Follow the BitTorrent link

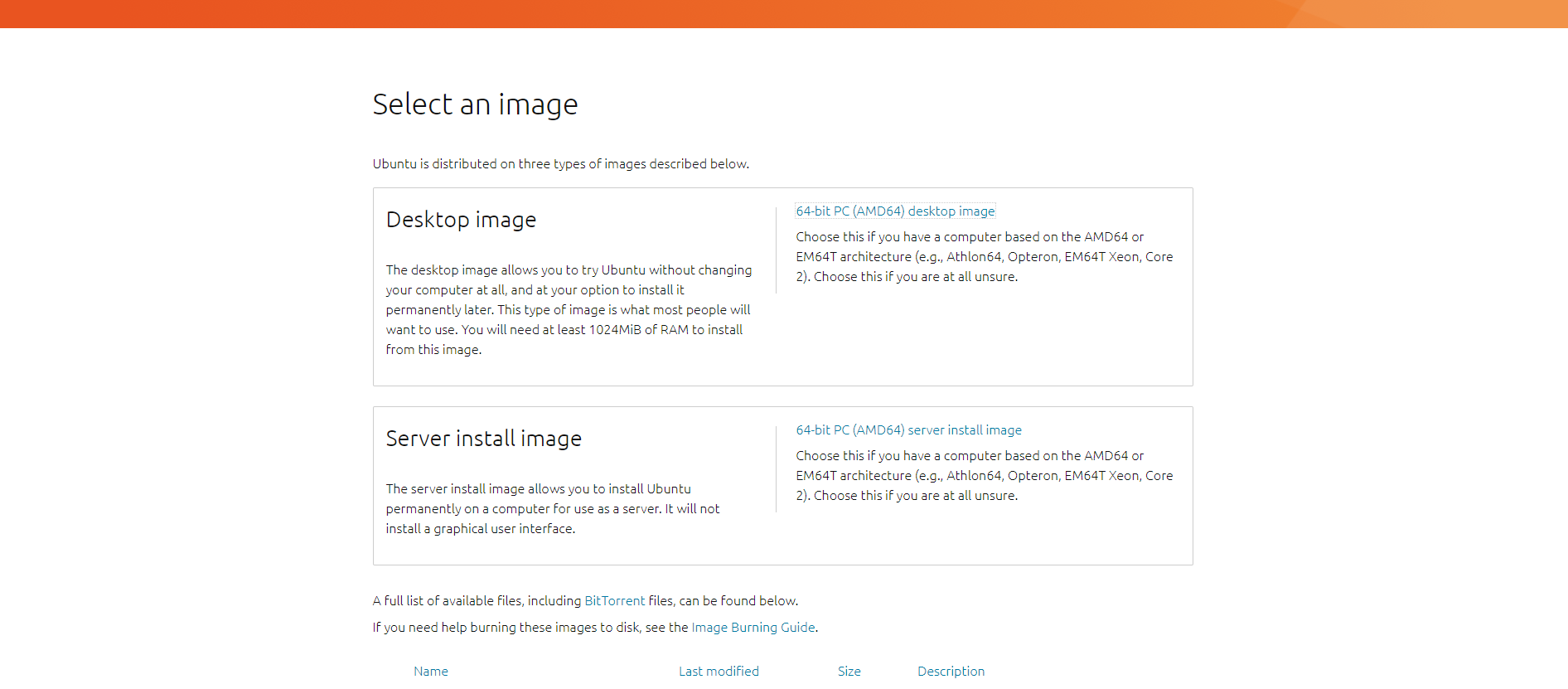tap(614, 601)
